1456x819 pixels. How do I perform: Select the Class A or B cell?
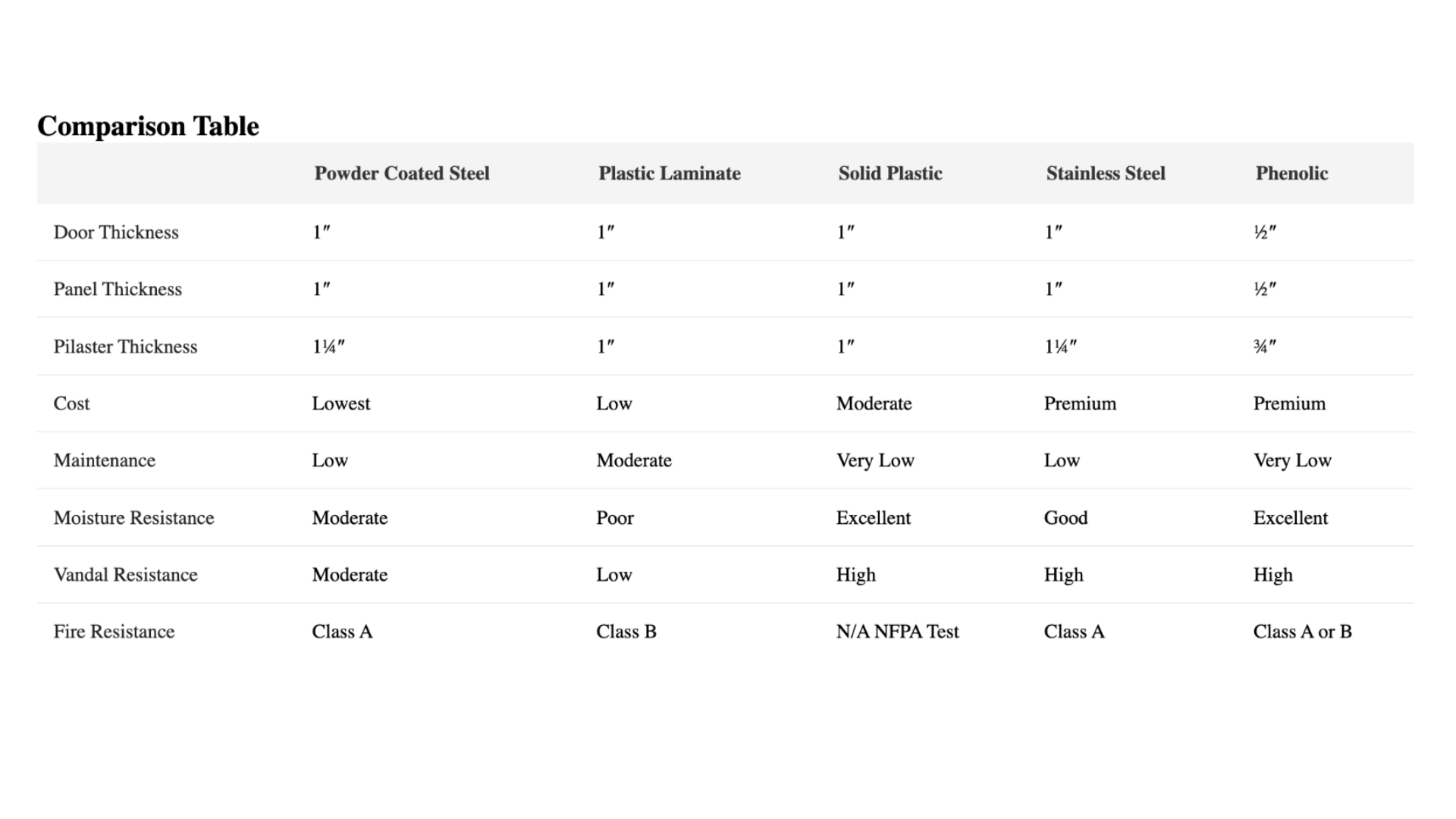[x=1302, y=632]
